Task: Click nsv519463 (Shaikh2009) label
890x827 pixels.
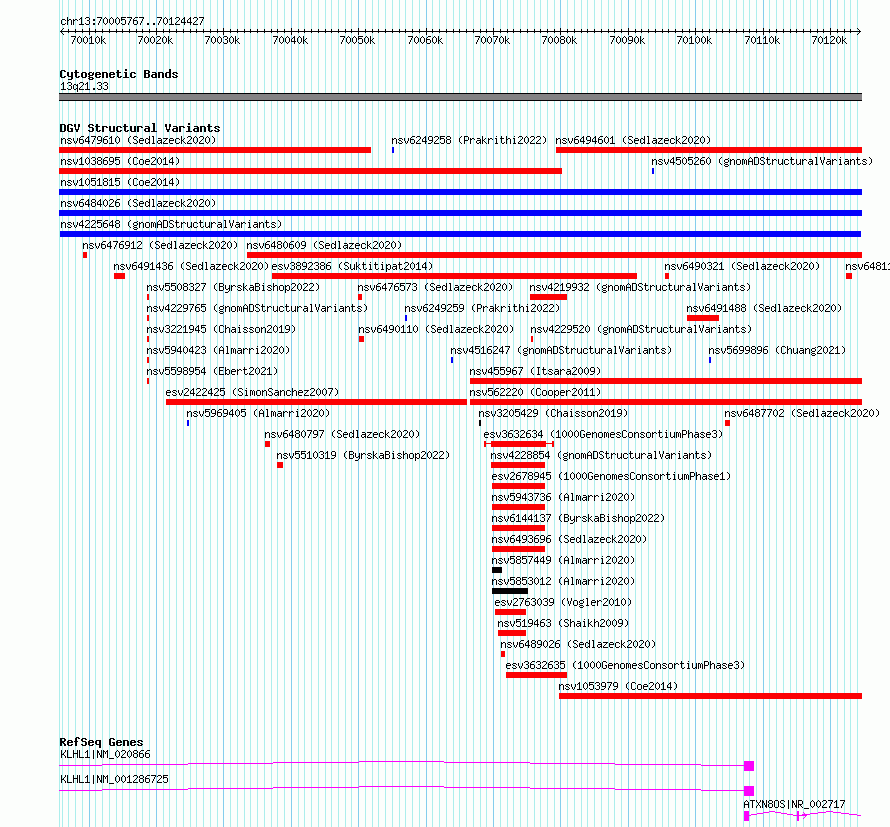Action: [563, 623]
